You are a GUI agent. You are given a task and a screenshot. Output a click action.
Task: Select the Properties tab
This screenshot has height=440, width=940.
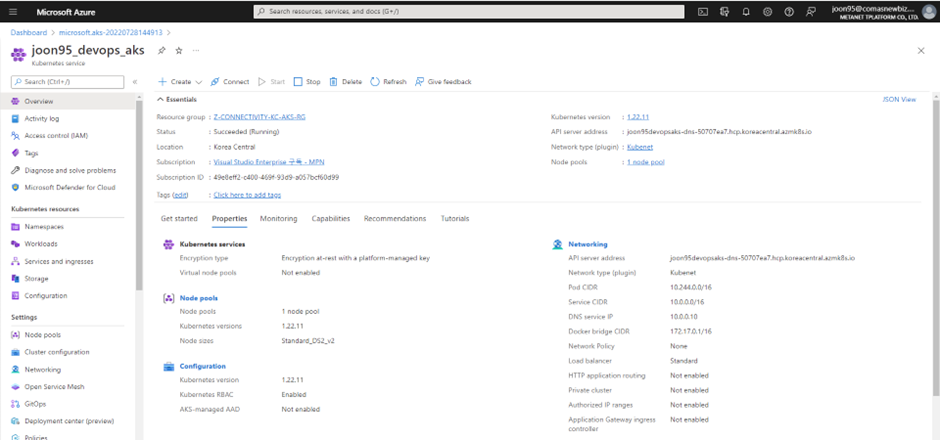230,219
